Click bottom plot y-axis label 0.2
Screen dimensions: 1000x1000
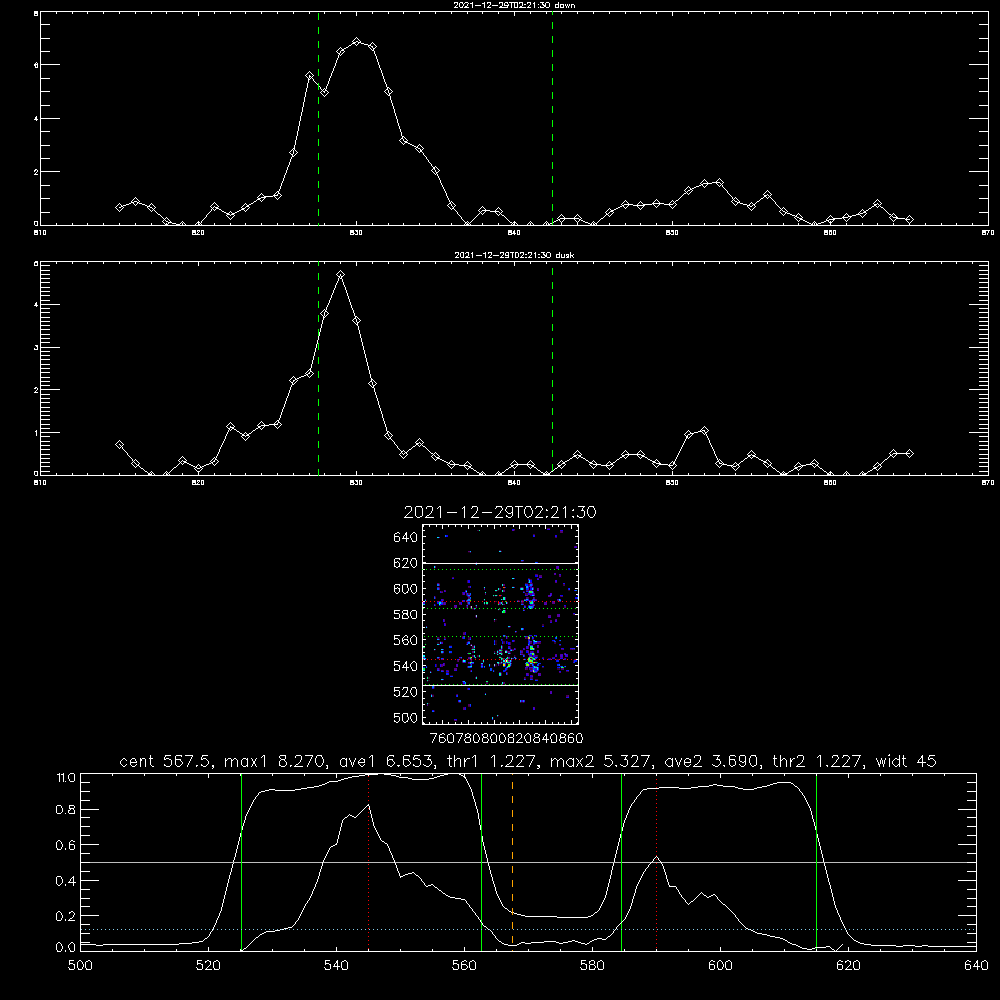point(66,916)
